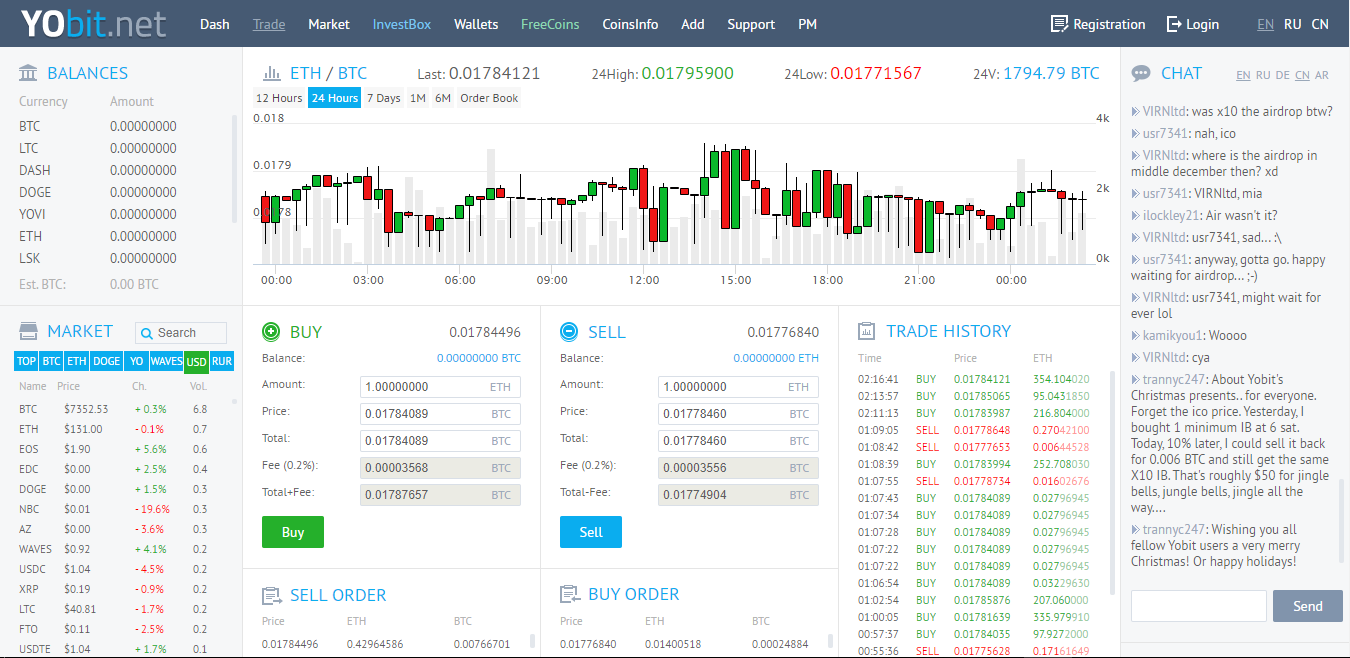The image size is (1350, 658).
Task: Click reply arrow beside ilockley21 message
Action: tap(1135, 216)
